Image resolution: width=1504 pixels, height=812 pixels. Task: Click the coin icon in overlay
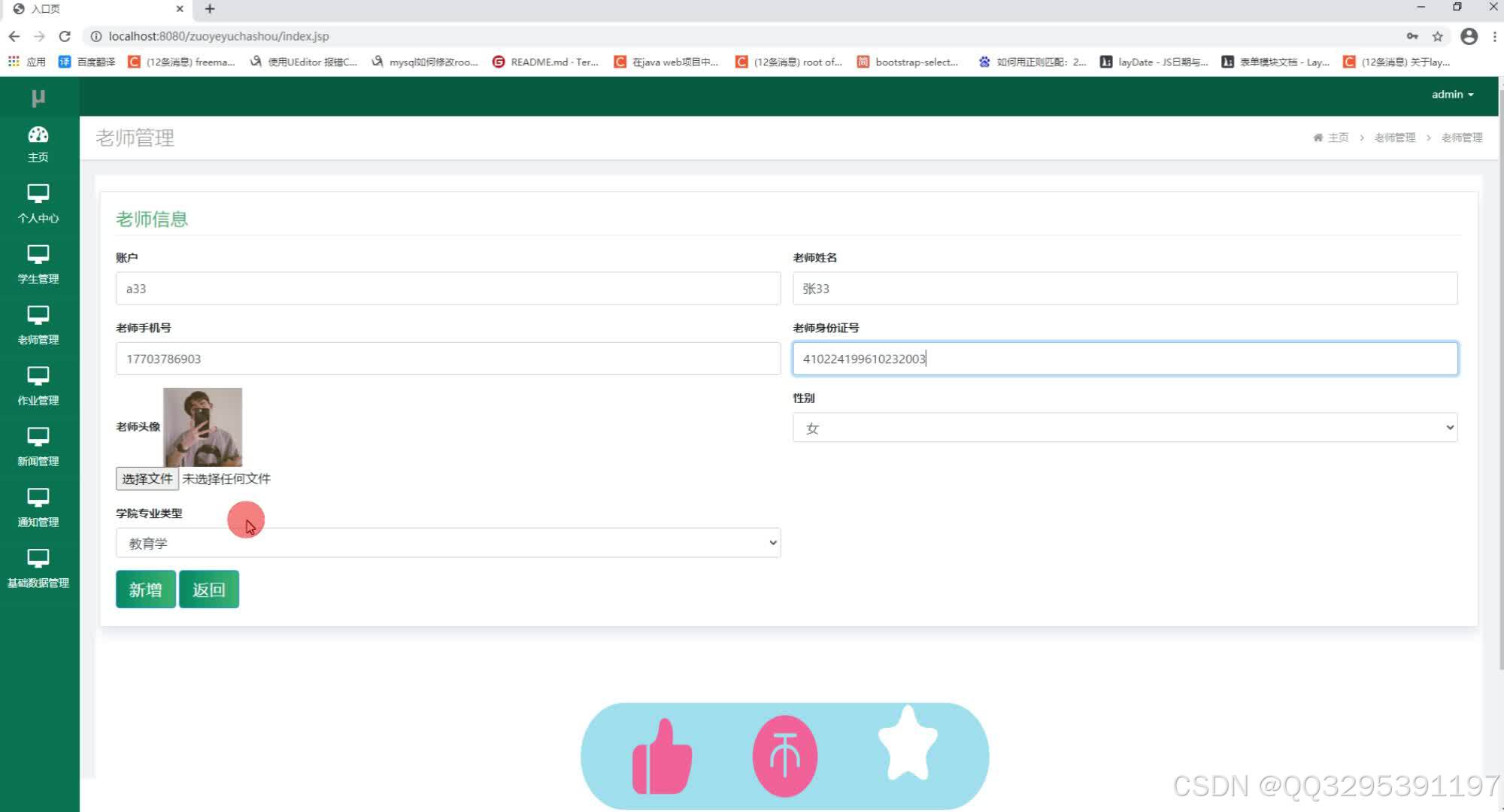pyautogui.click(x=784, y=756)
